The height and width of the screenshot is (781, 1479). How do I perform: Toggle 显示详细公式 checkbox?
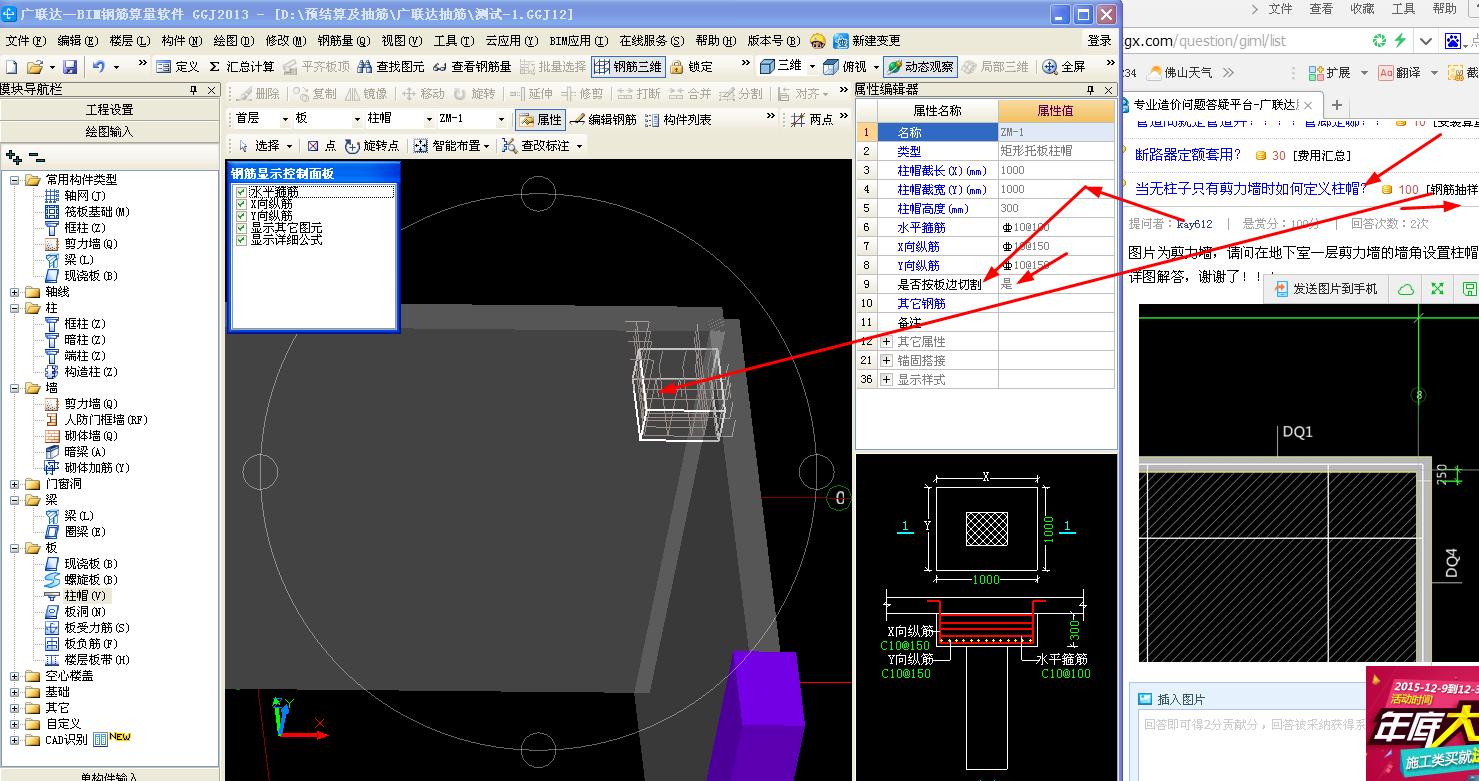click(241, 240)
